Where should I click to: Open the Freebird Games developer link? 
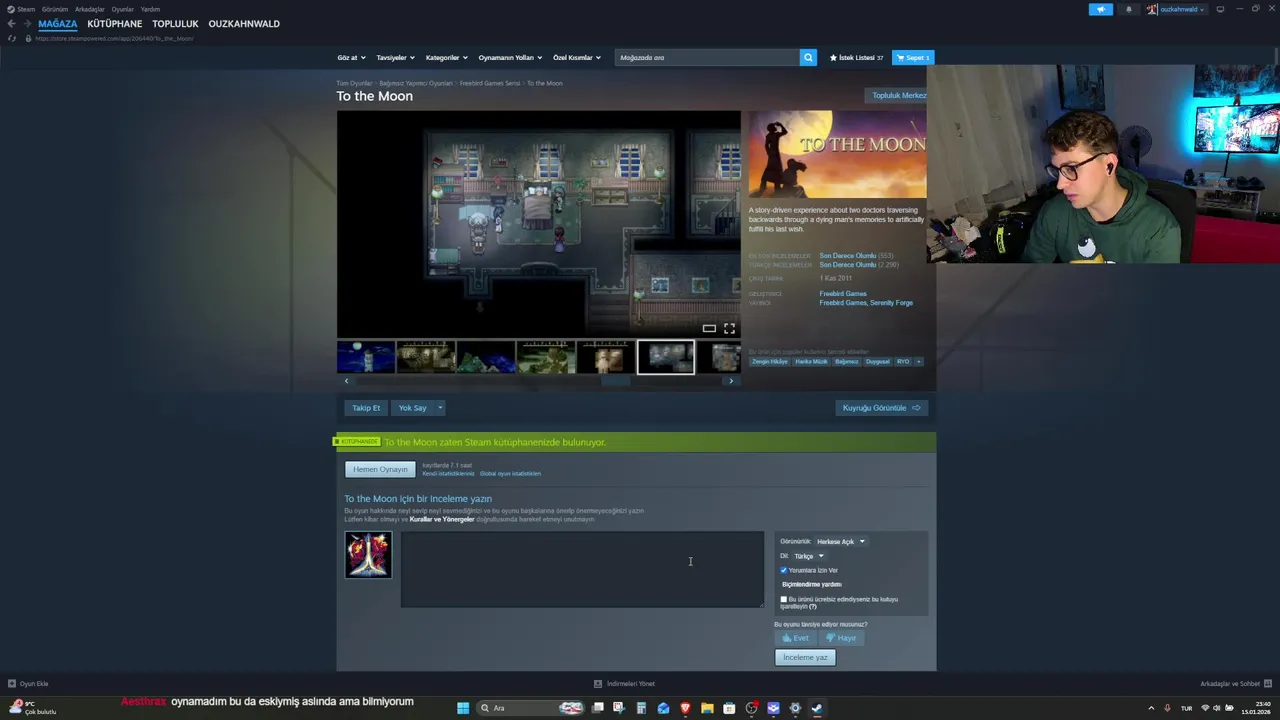(843, 294)
